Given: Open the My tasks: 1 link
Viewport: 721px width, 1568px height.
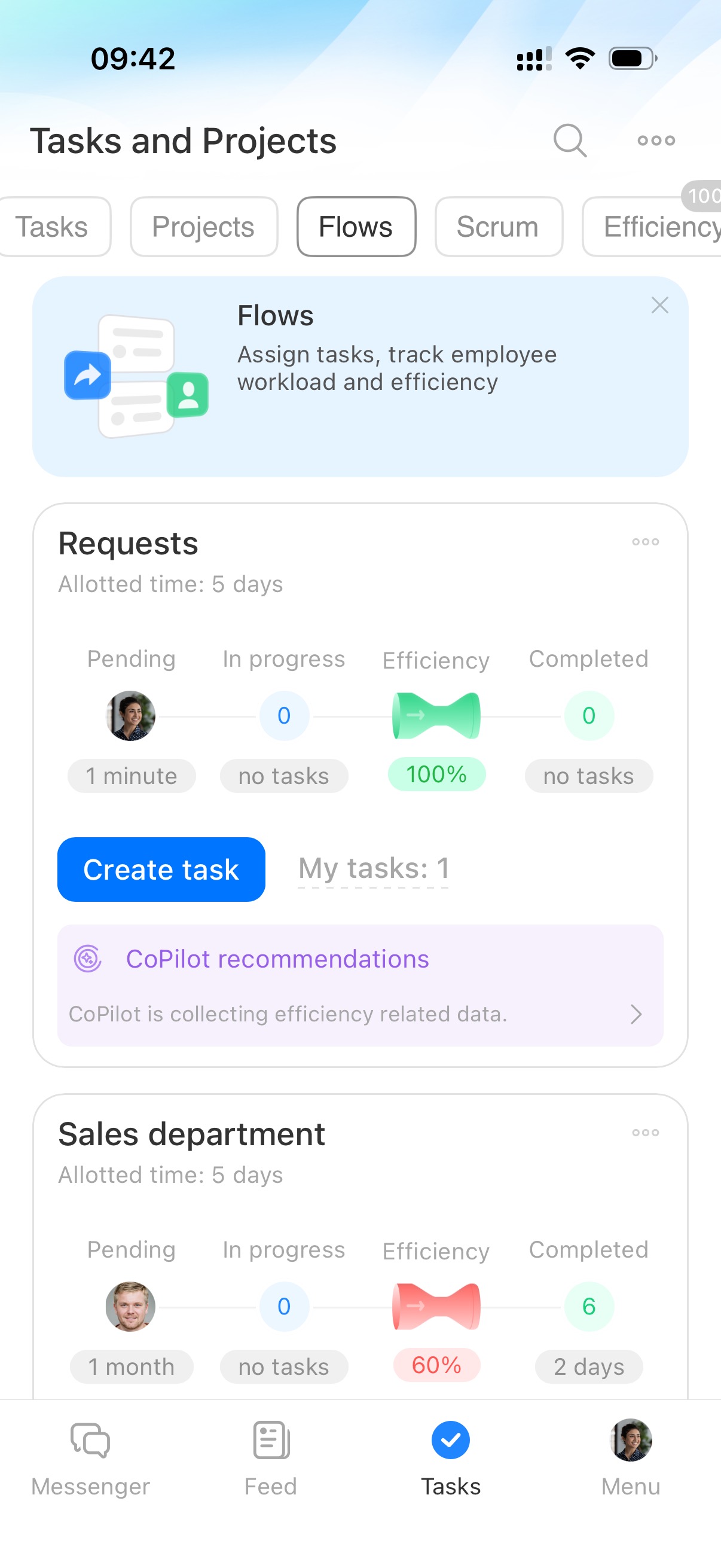Looking at the screenshot, I should 373,868.
